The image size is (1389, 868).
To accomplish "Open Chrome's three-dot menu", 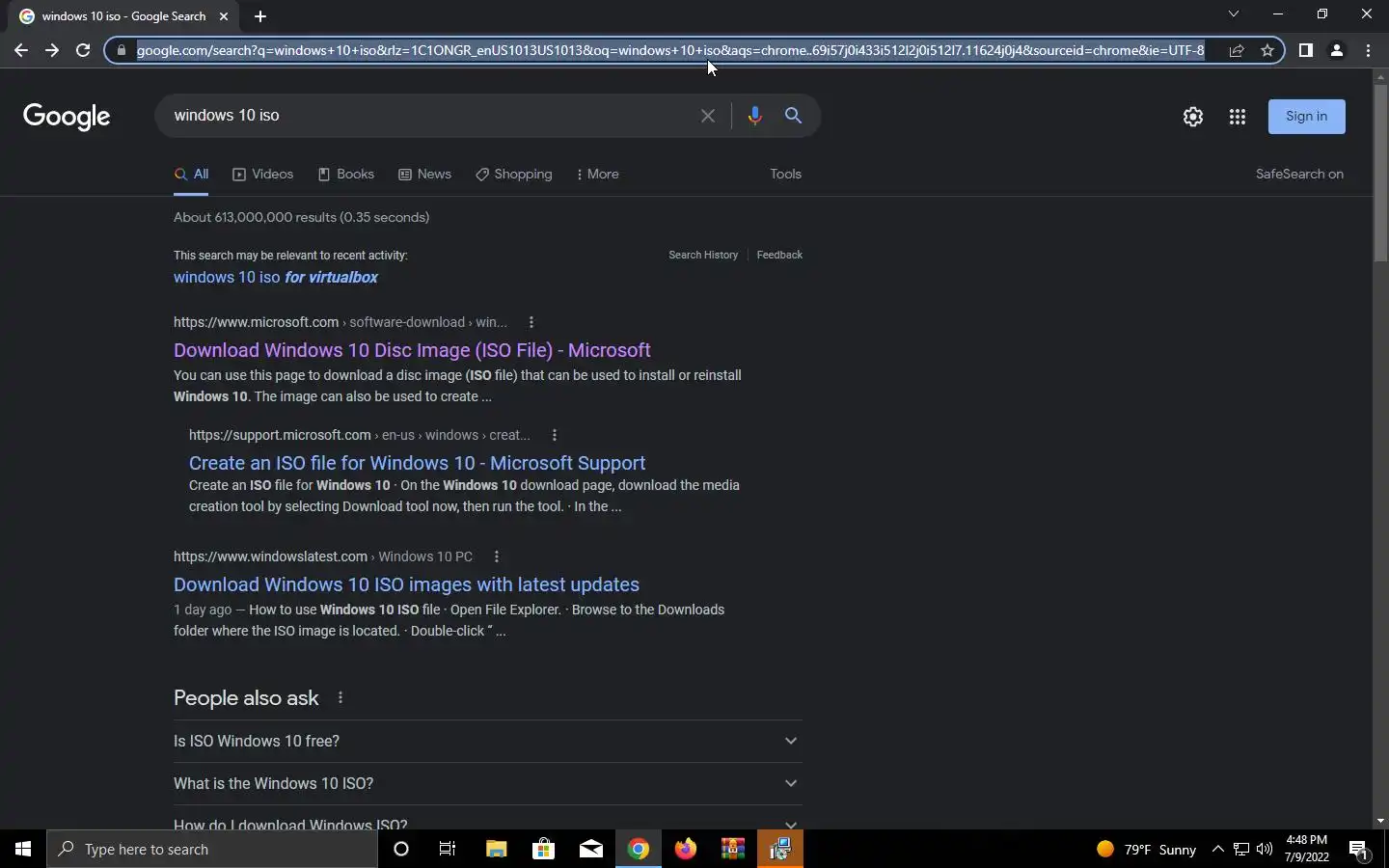I will (x=1369, y=50).
